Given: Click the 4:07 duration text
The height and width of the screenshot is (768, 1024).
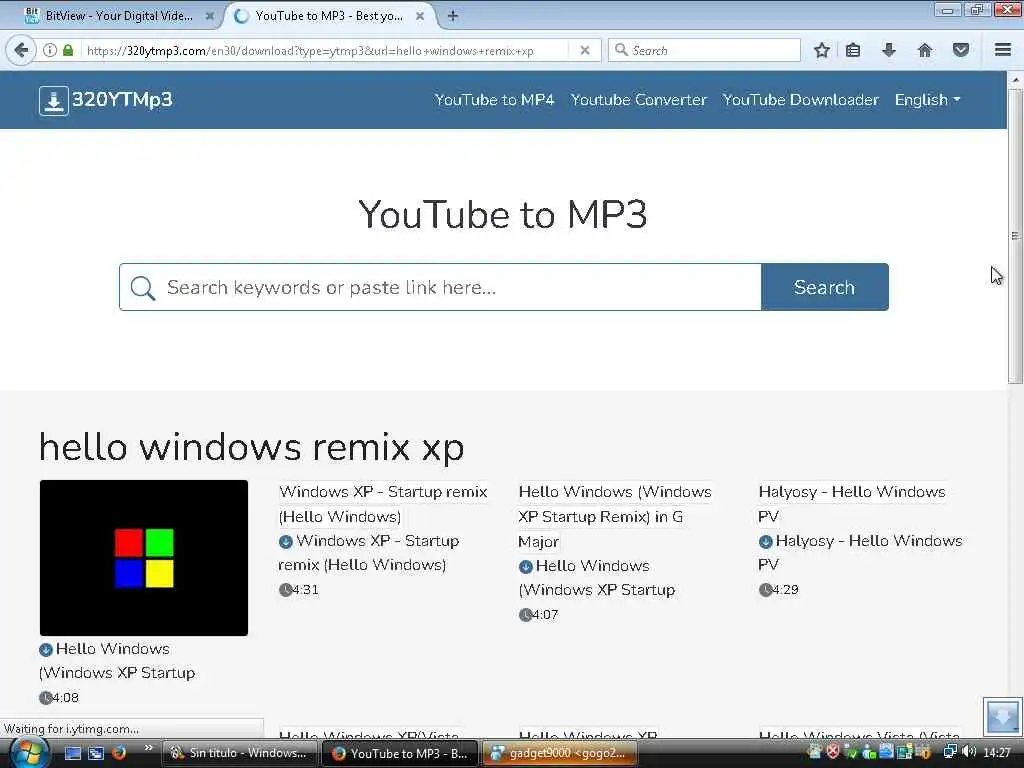Looking at the screenshot, I should tap(545, 615).
